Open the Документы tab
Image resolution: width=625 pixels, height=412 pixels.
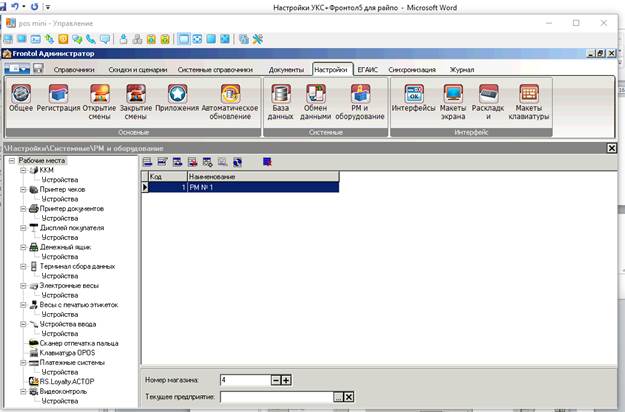[286, 70]
